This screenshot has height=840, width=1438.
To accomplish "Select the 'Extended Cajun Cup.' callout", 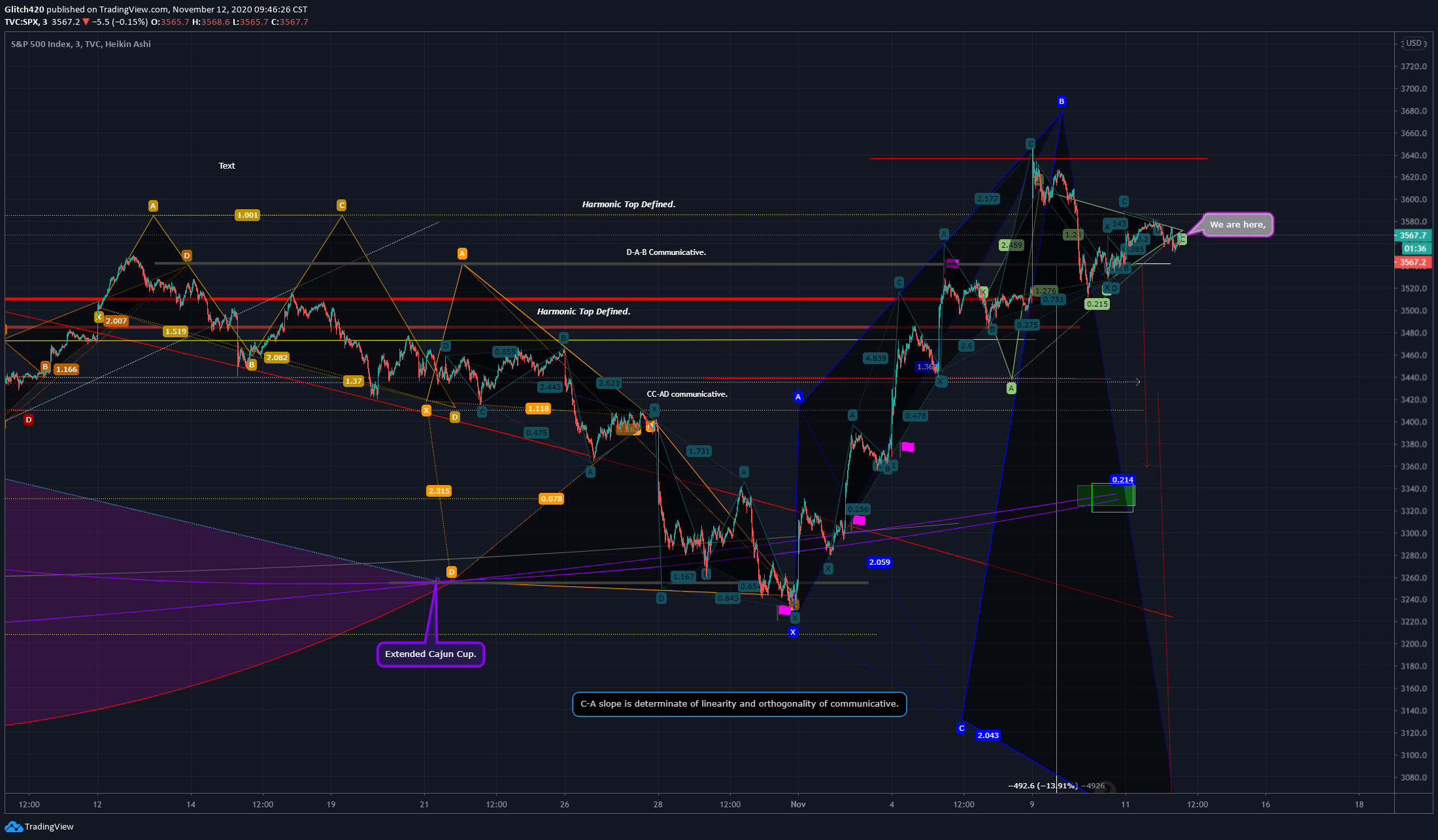I will point(431,654).
